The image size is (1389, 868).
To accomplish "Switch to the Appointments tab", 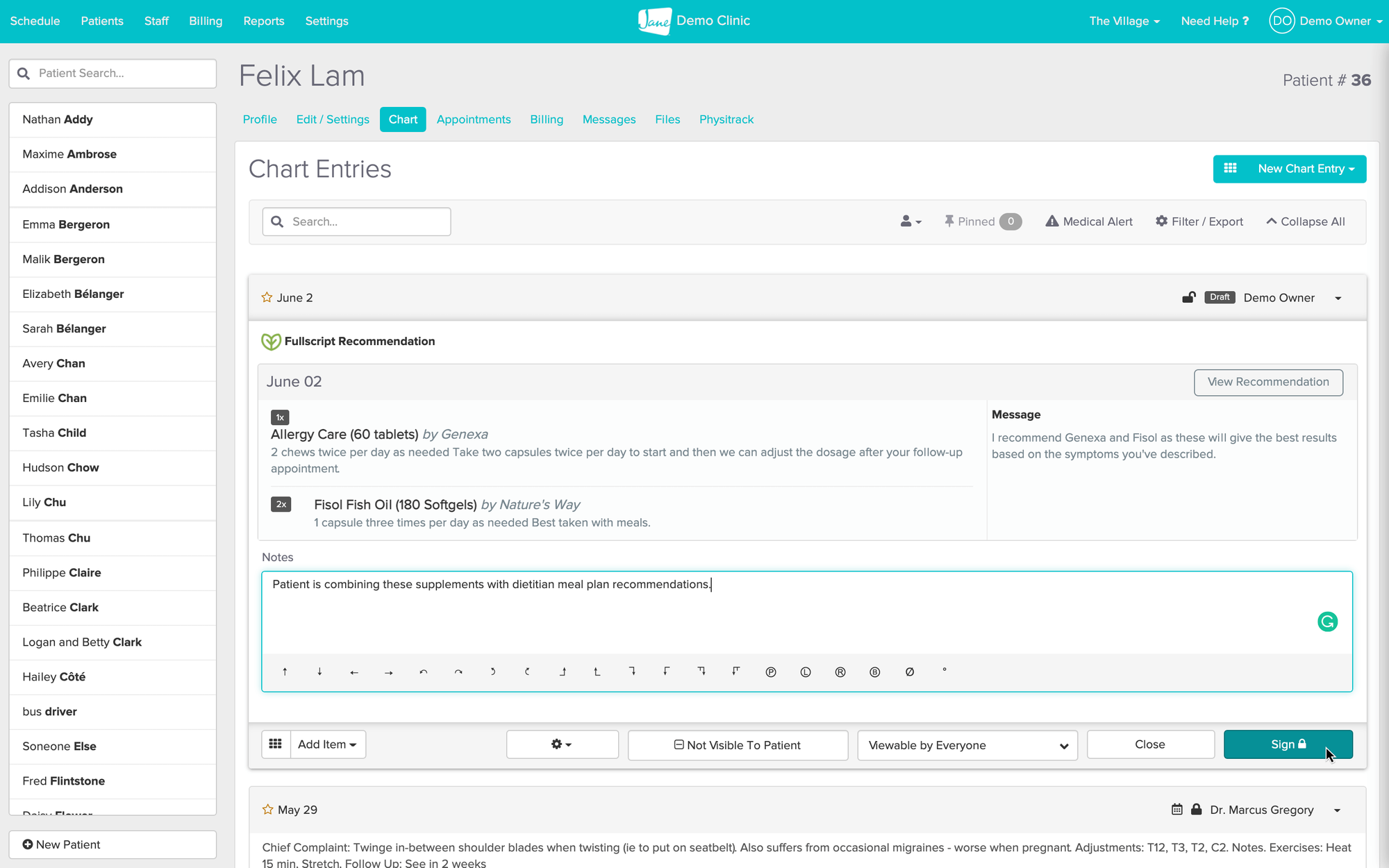I will tap(474, 119).
